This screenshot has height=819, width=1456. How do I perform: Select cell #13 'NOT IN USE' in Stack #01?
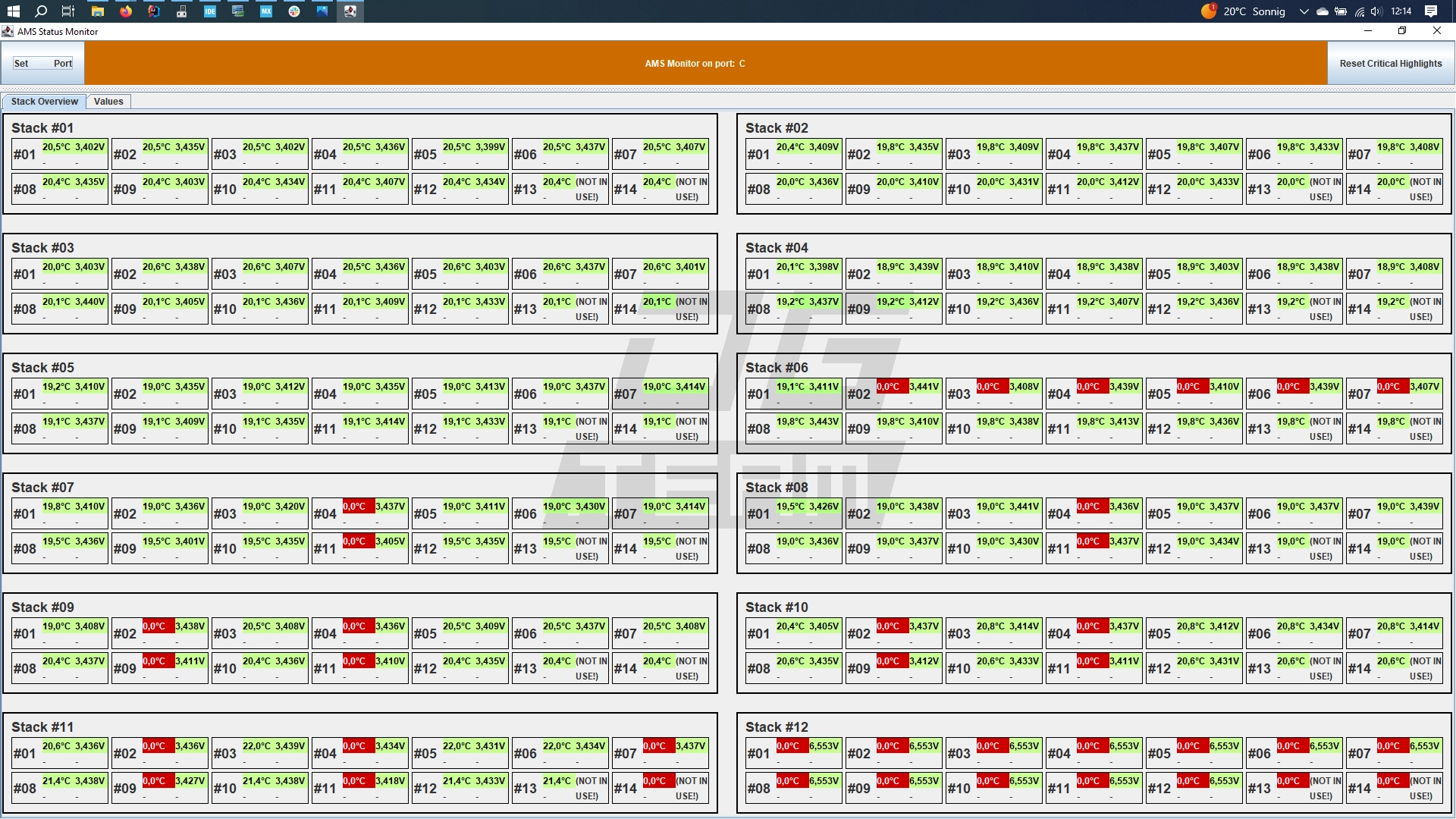(560, 189)
